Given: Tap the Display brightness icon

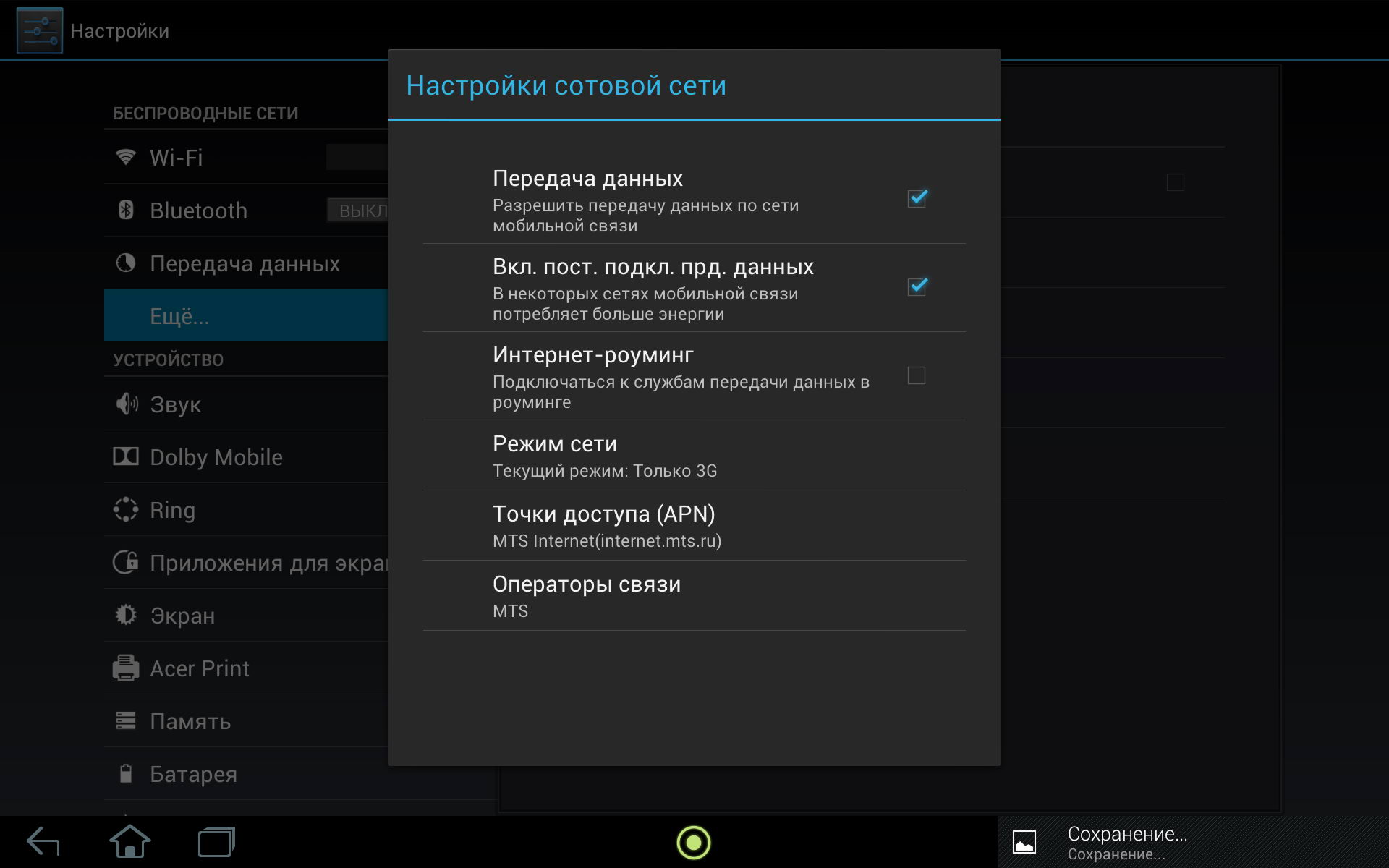Looking at the screenshot, I should [x=126, y=615].
